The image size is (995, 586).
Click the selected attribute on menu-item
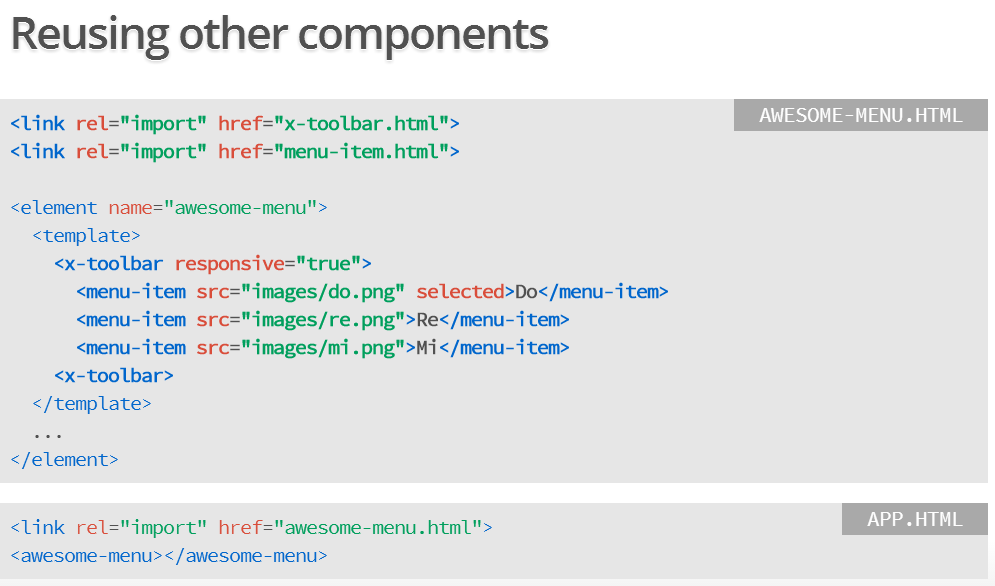pos(460,292)
